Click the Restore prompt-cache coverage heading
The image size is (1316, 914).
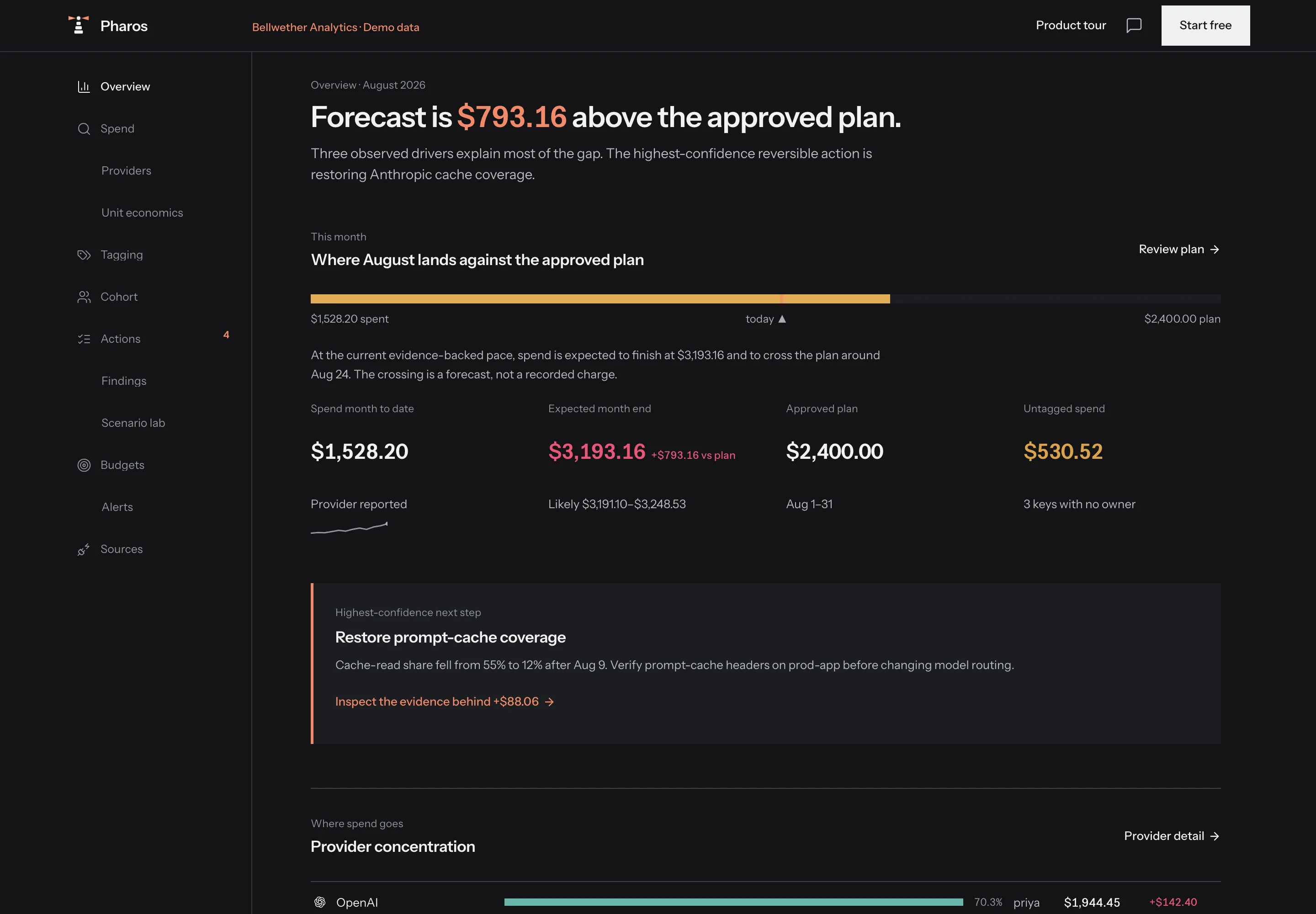click(x=450, y=638)
